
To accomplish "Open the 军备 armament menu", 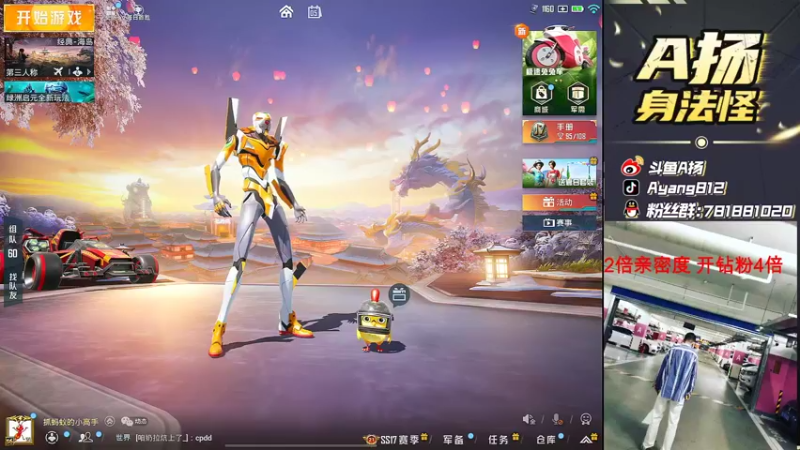I will (x=454, y=439).
